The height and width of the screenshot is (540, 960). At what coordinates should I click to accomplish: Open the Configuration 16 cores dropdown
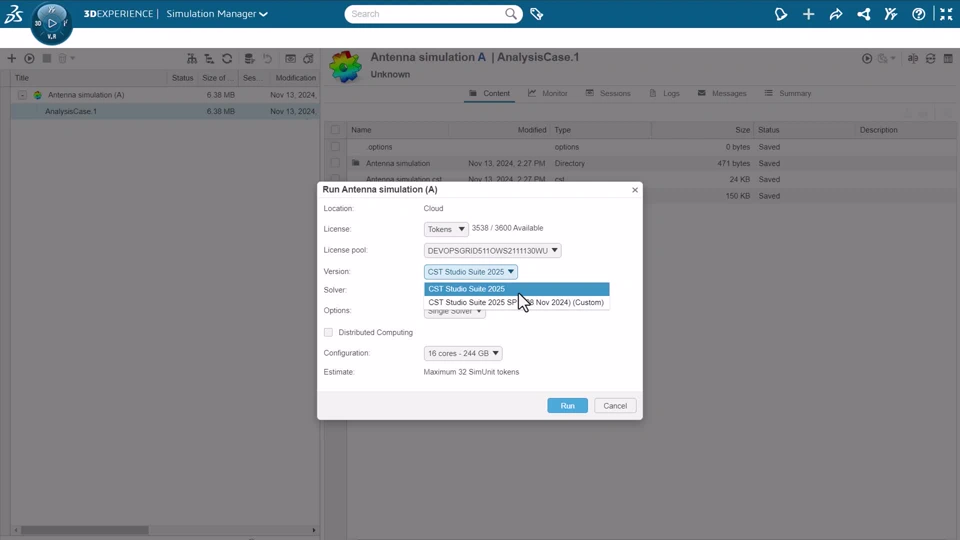pyautogui.click(x=463, y=353)
